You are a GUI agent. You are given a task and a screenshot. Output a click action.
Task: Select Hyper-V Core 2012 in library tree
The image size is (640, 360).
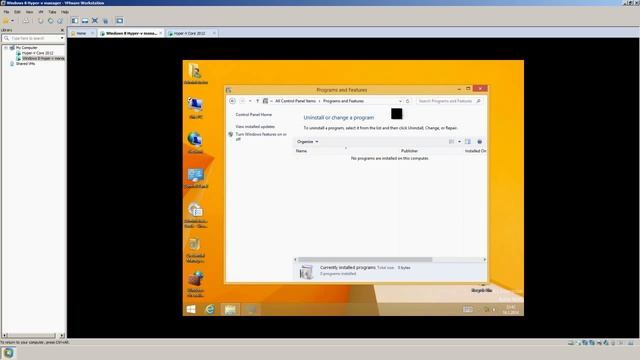[37, 53]
